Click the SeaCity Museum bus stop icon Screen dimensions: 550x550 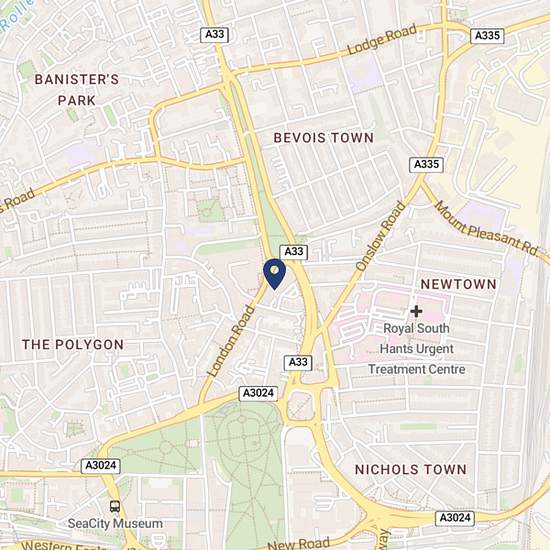pyautogui.click(x=115, y=506)
